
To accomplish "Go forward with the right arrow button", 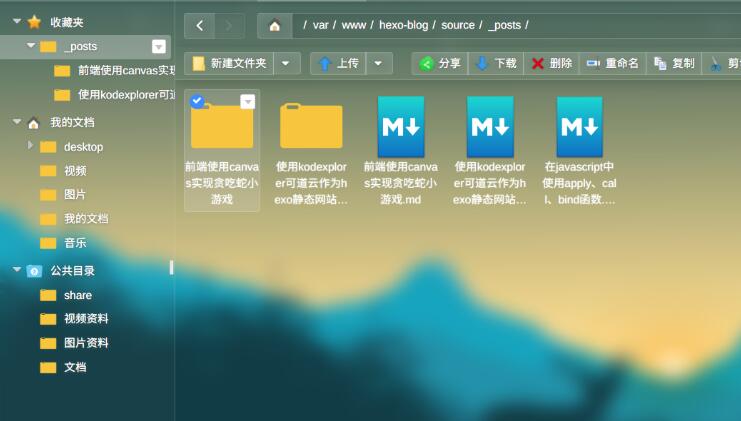I will 229,26.
